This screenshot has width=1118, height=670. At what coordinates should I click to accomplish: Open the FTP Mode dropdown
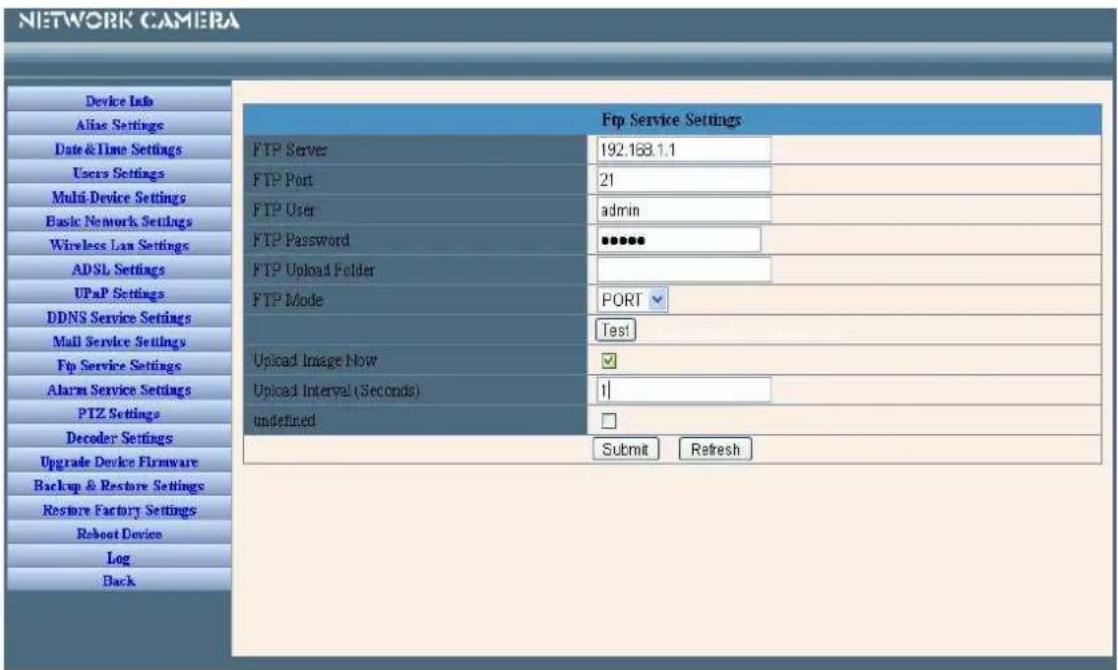pyautogui.click(x=632, y=300)
